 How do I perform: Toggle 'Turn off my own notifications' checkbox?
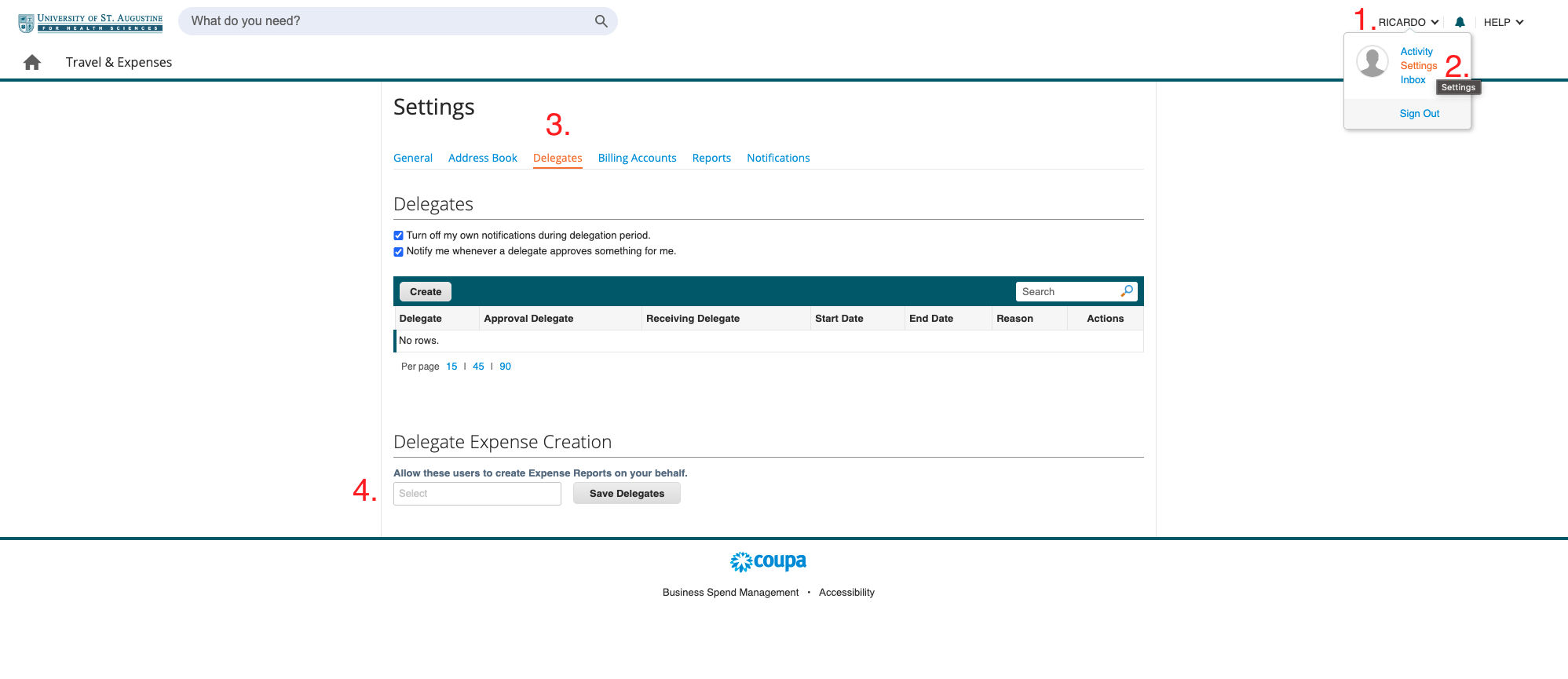point(399,235)
